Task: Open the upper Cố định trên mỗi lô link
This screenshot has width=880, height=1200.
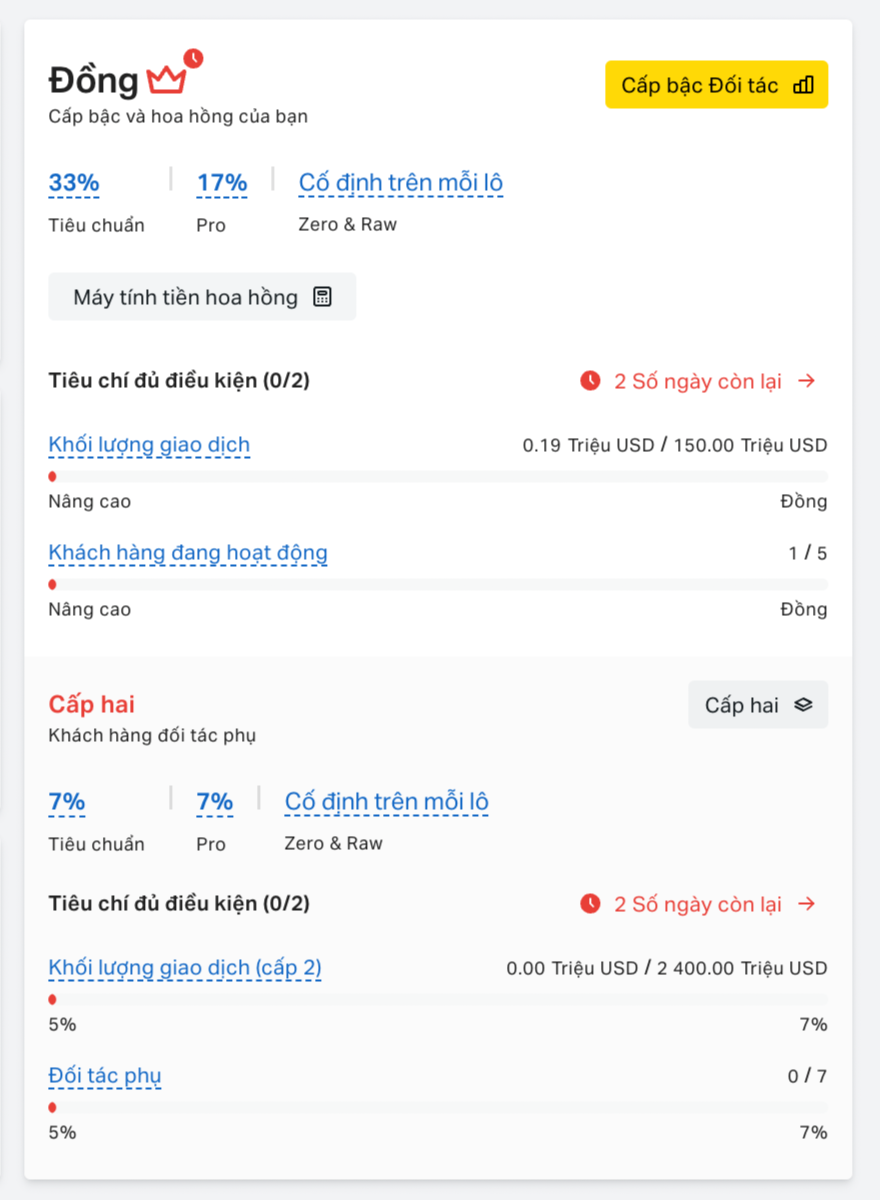Action: [401, 183]
